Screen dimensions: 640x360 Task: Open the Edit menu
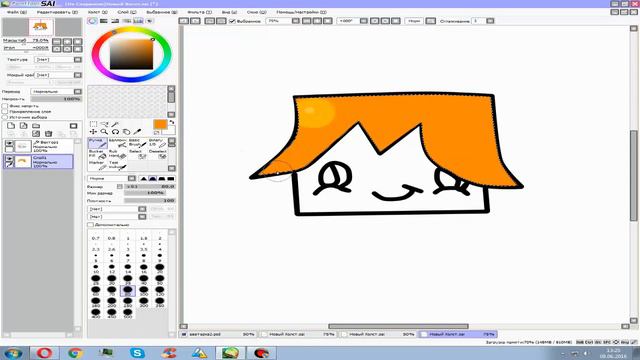[57, 12]
